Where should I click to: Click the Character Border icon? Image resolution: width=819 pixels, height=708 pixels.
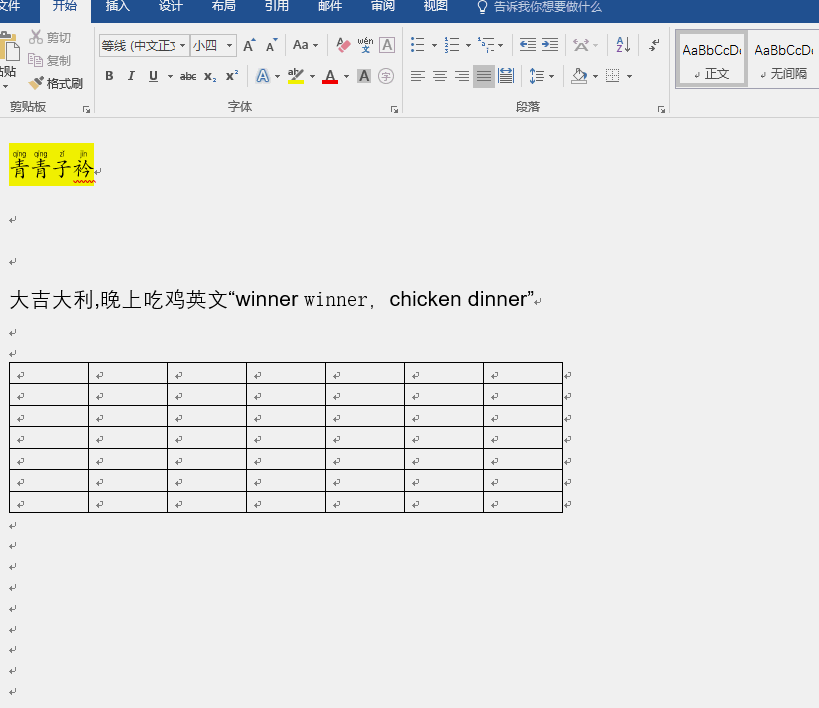point(386,45)
